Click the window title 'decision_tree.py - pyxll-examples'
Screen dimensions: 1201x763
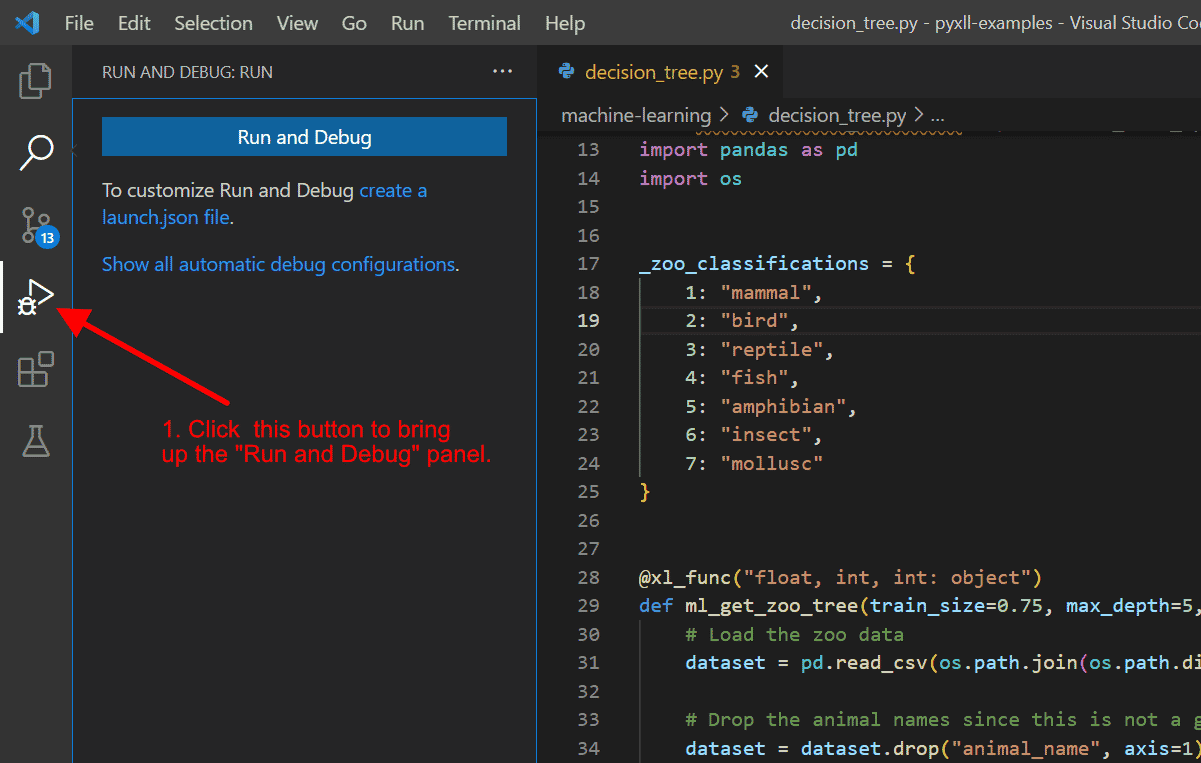(x=921, y=23)
